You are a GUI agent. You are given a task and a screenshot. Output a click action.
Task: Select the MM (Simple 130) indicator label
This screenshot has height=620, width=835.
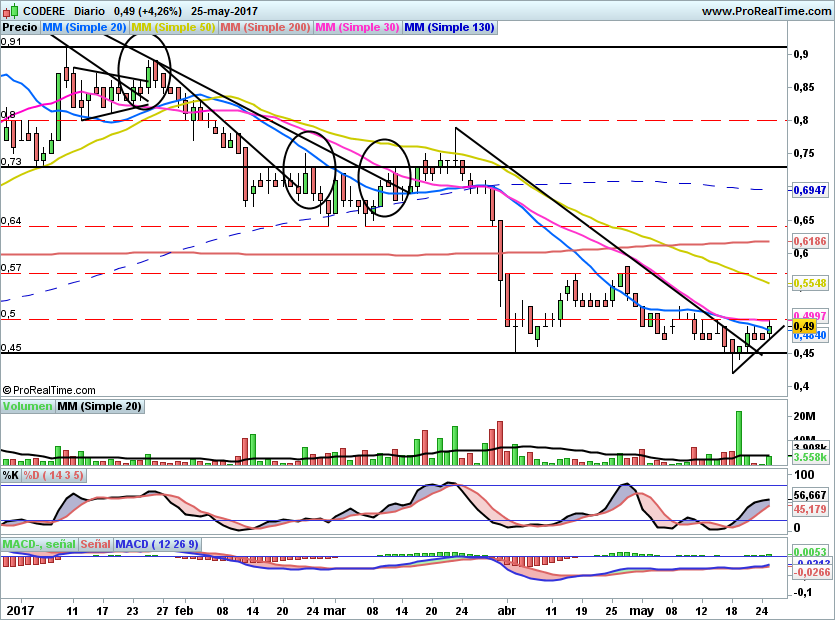tap(450, 28)
